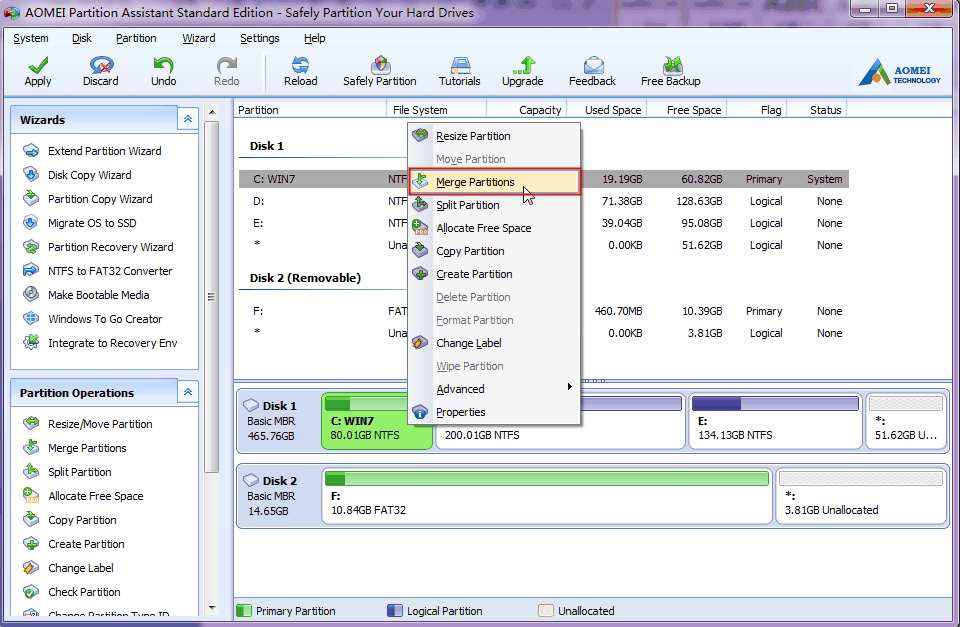This screenshot has height=627, width=960.
Task: Select the D: partition row
Action: coord(544,201)
